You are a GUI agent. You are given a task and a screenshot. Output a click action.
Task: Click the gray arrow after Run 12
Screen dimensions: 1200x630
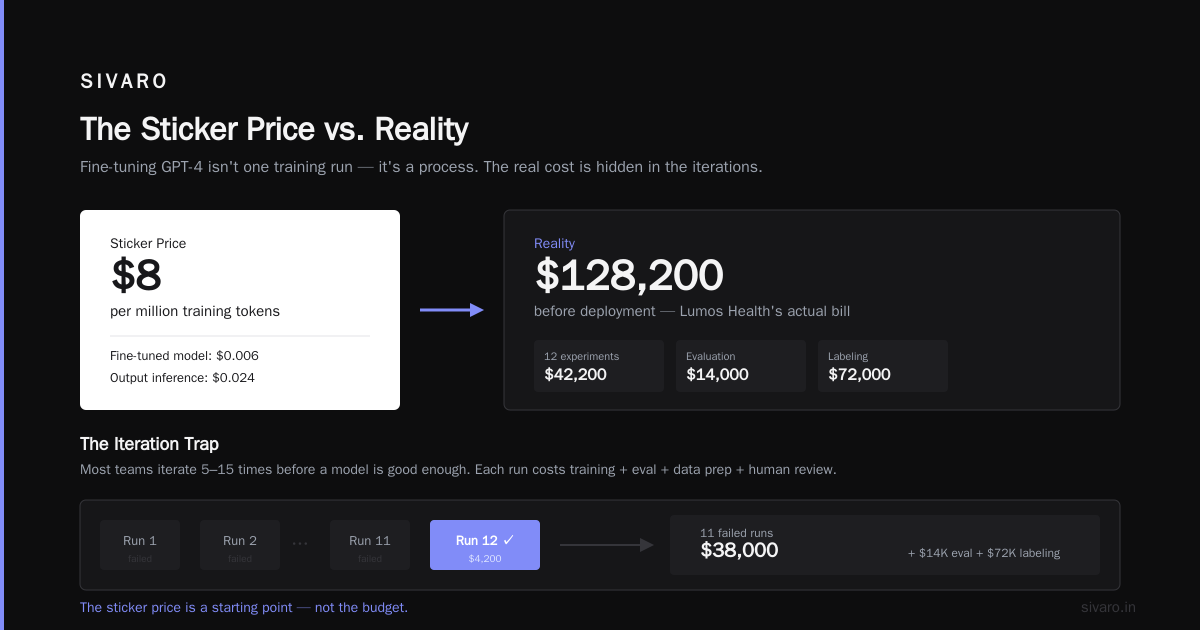(607, 545)
